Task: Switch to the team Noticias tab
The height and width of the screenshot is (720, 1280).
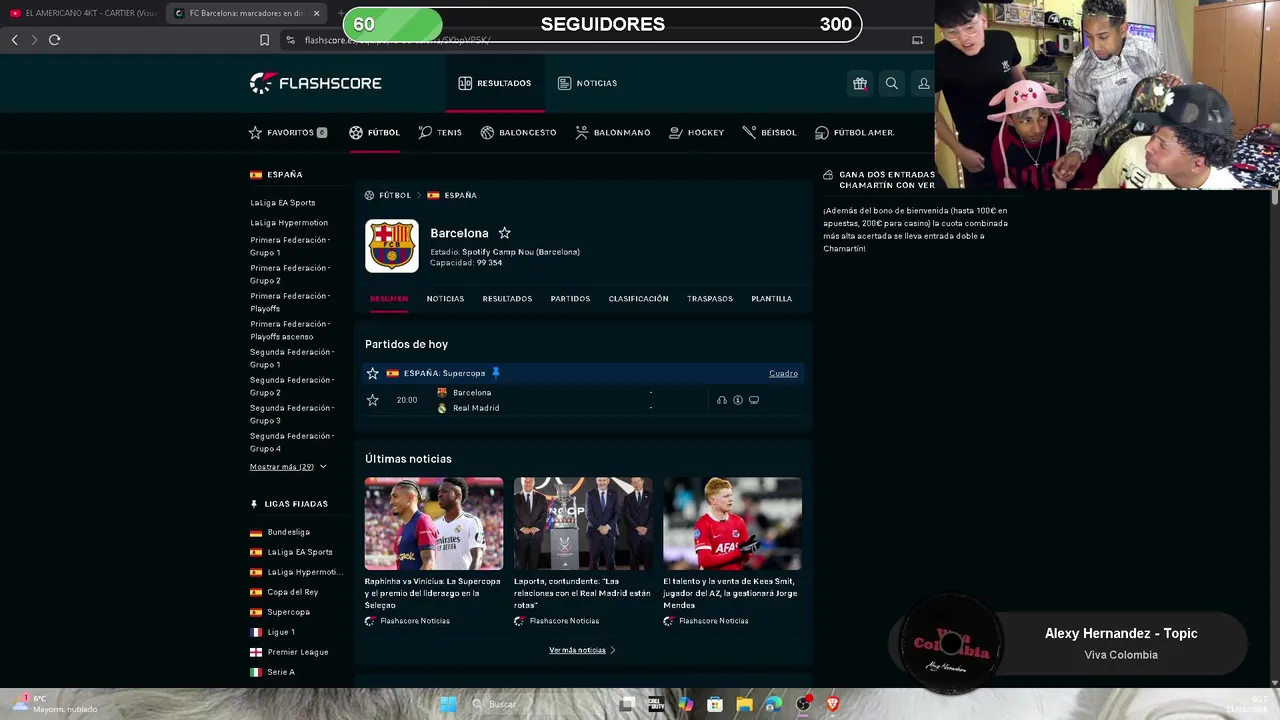Action: 445,299
